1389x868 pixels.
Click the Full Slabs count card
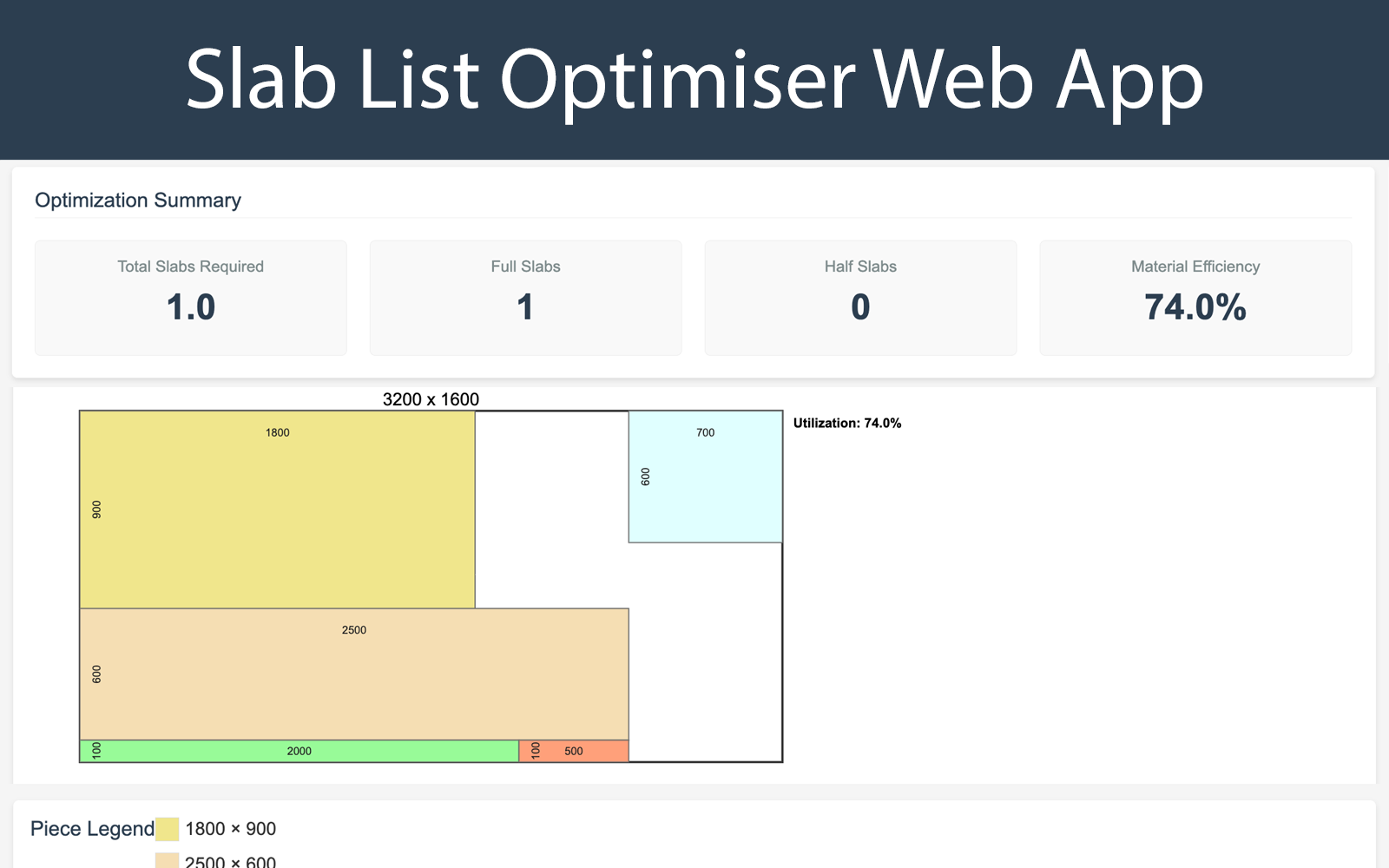pyautogui.click(x=525, y=297)
